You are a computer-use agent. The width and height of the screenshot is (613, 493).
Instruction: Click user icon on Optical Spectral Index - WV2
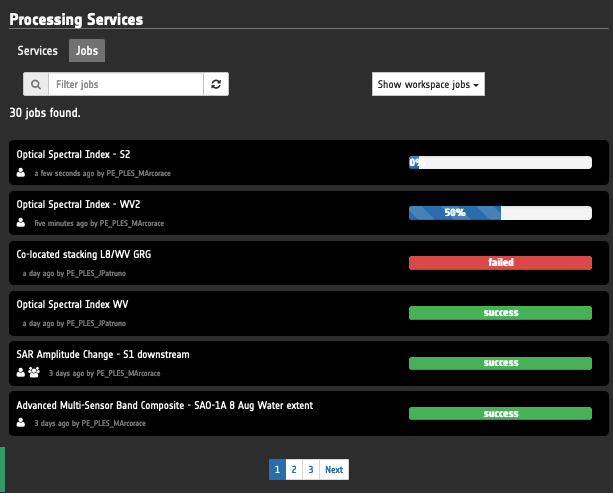[x=21, y=223]
